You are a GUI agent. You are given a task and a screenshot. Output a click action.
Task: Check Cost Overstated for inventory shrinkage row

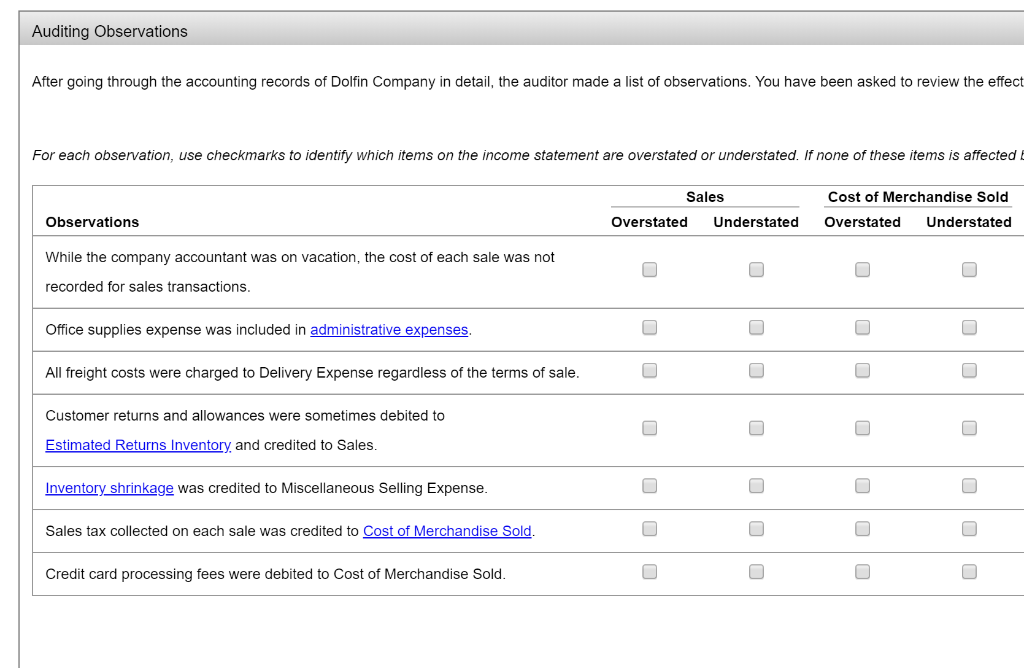[863, 486]
